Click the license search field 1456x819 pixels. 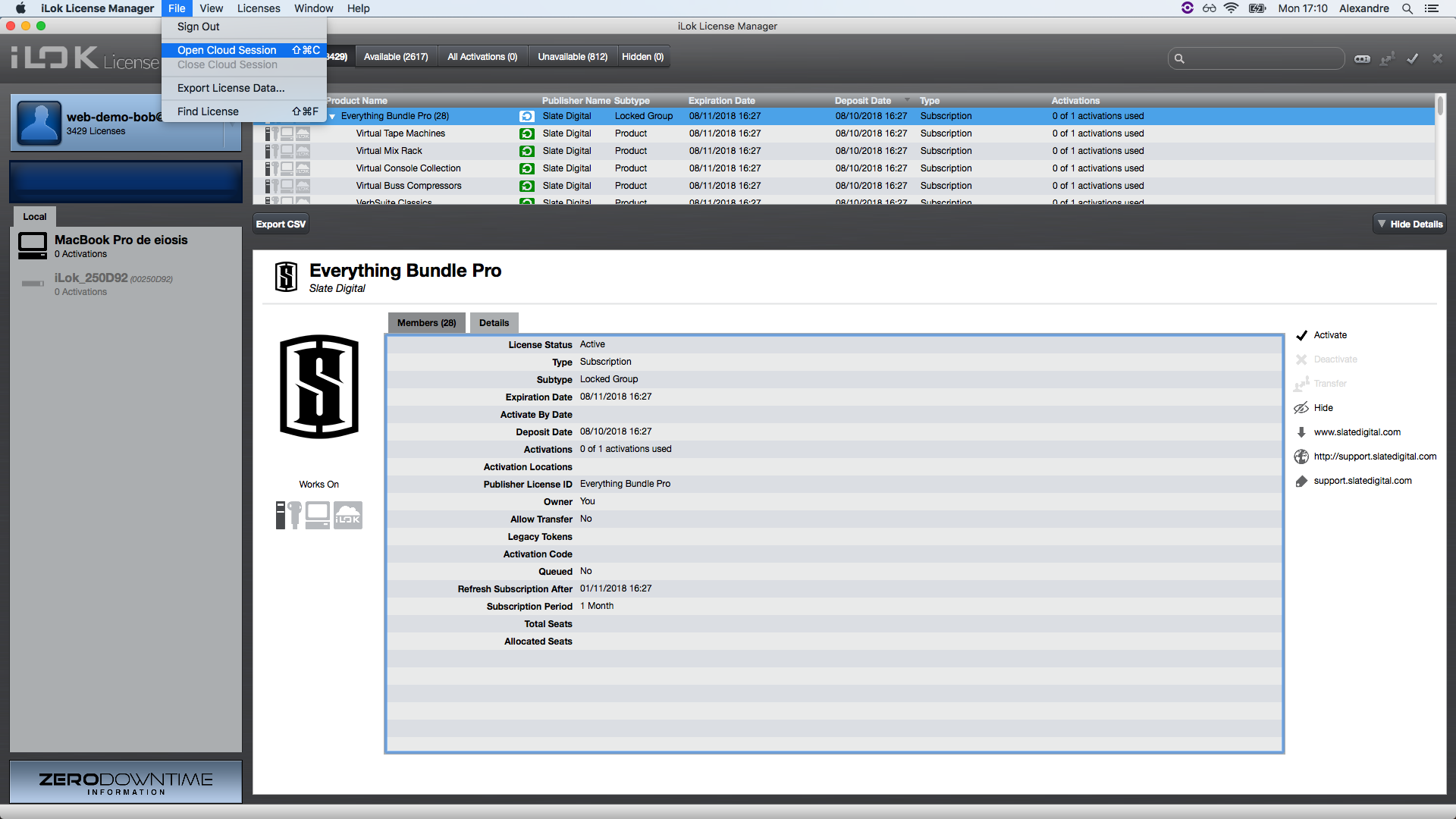coord(1259,58)
